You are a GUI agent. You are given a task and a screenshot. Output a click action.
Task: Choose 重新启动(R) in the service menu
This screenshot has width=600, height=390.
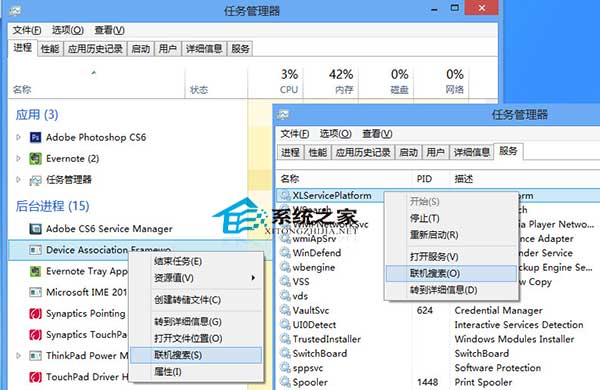(x=452, y=235)
